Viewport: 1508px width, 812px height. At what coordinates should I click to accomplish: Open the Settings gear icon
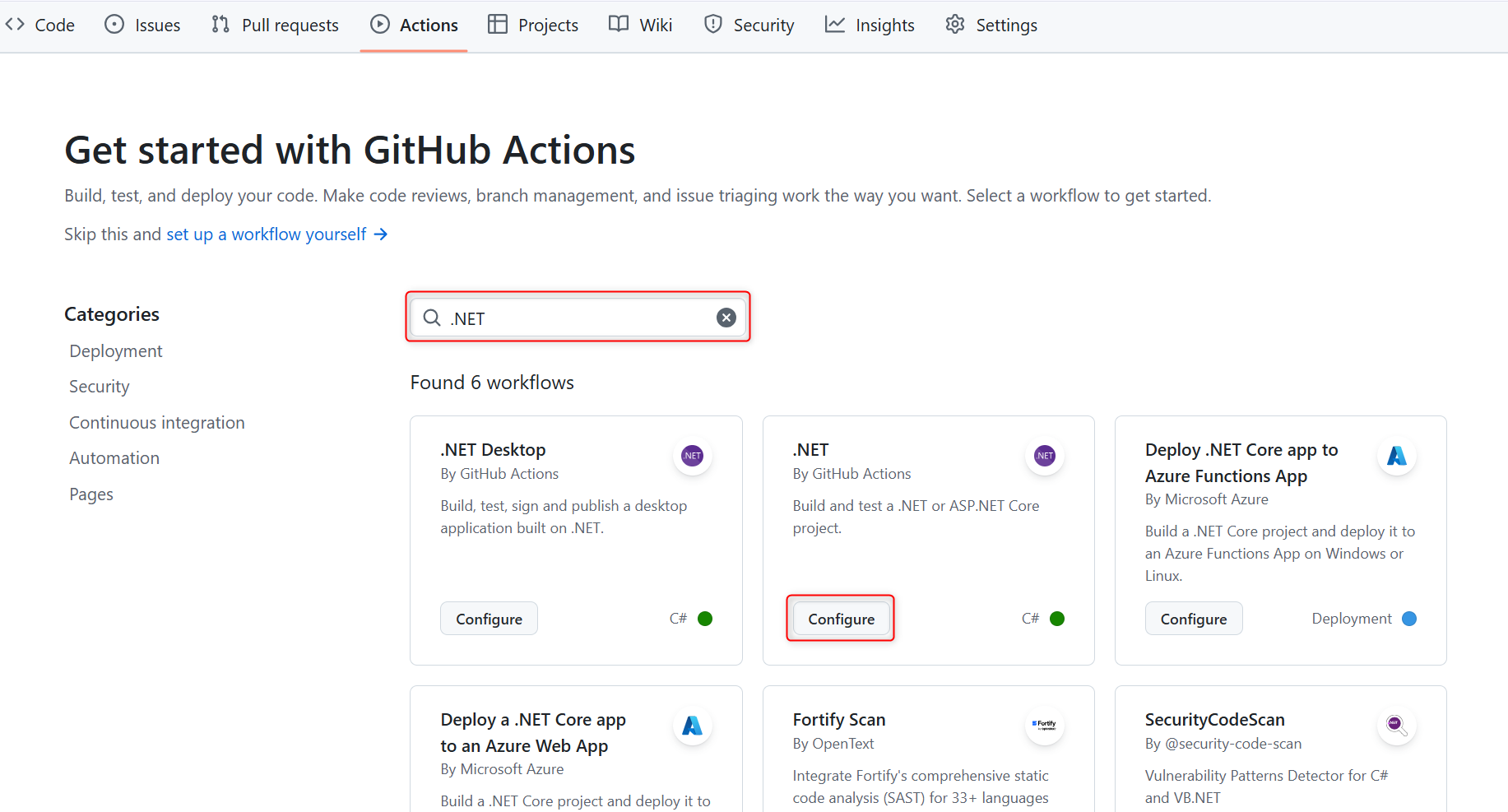pos(954,25)
